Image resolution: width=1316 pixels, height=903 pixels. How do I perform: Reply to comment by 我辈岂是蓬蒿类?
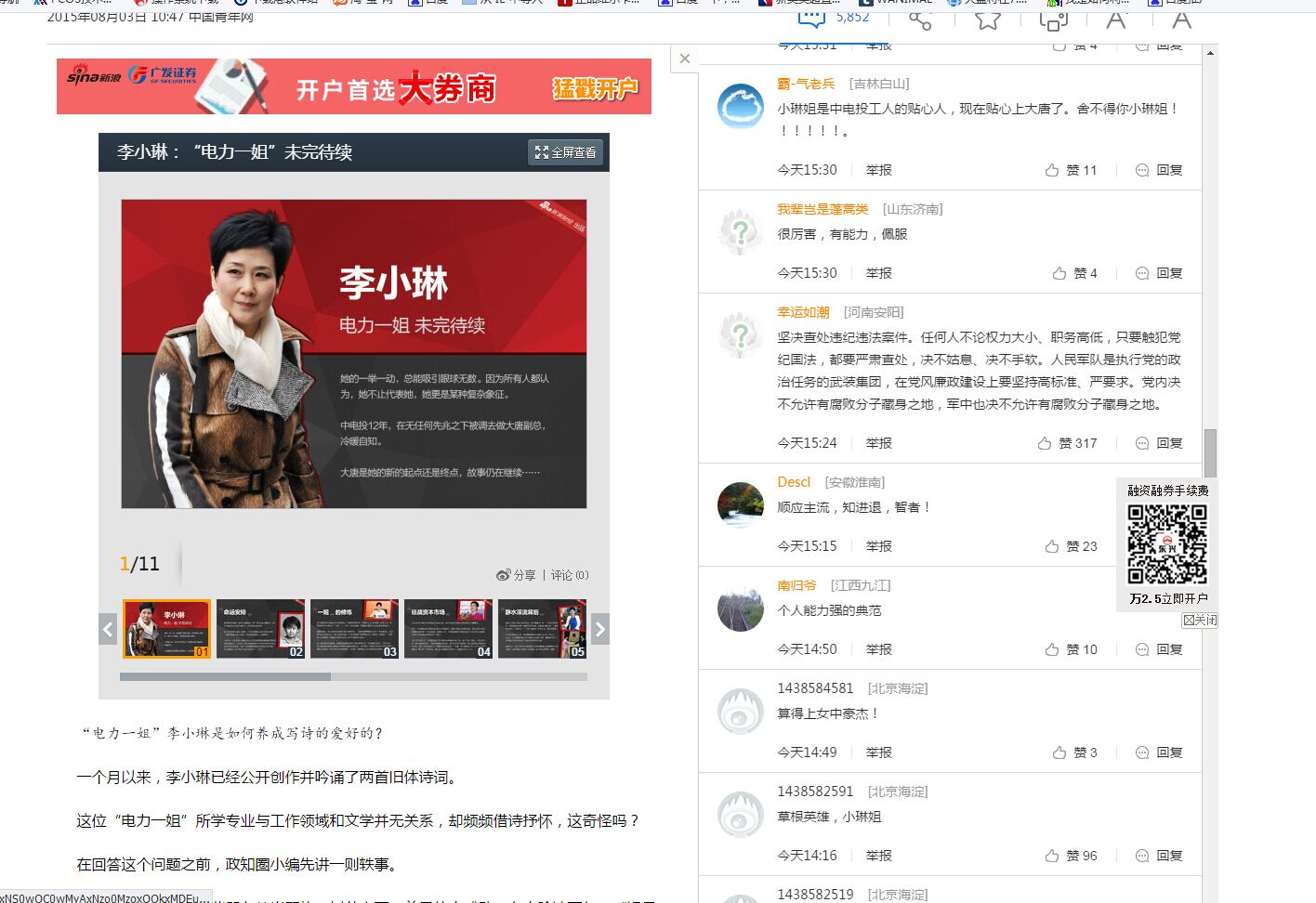pyautogui.click(x=1159, y=273)
